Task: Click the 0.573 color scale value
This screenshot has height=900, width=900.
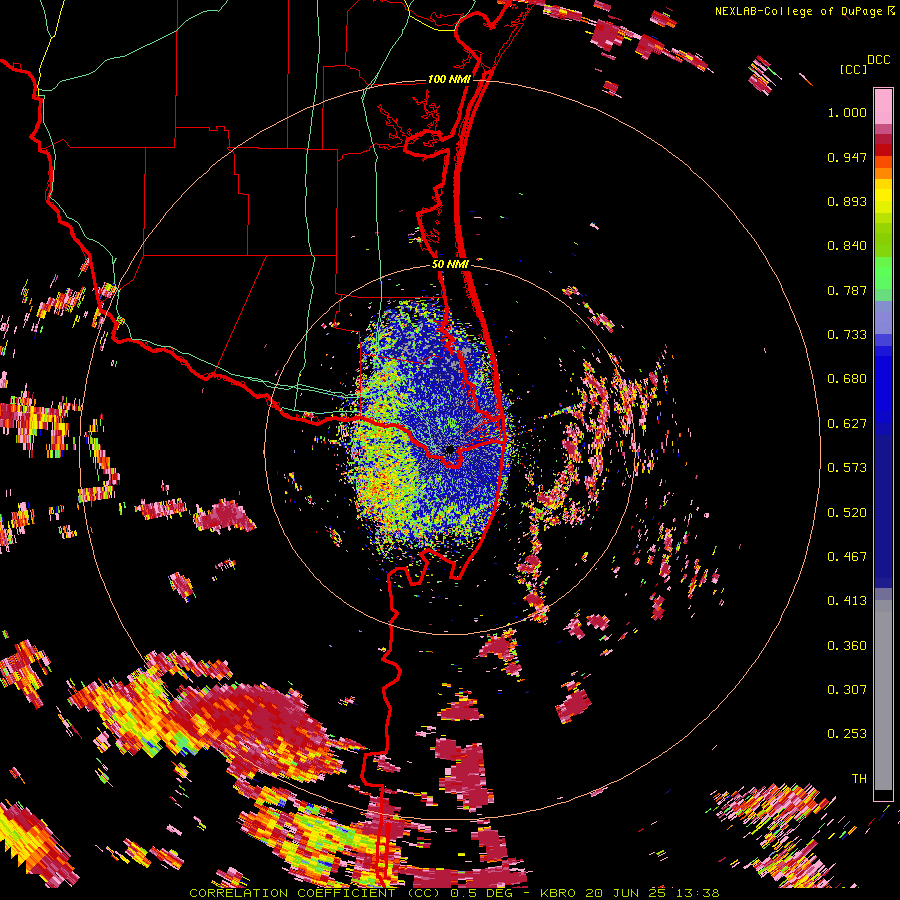Action: pyautogui.click(x=847, y=468)
